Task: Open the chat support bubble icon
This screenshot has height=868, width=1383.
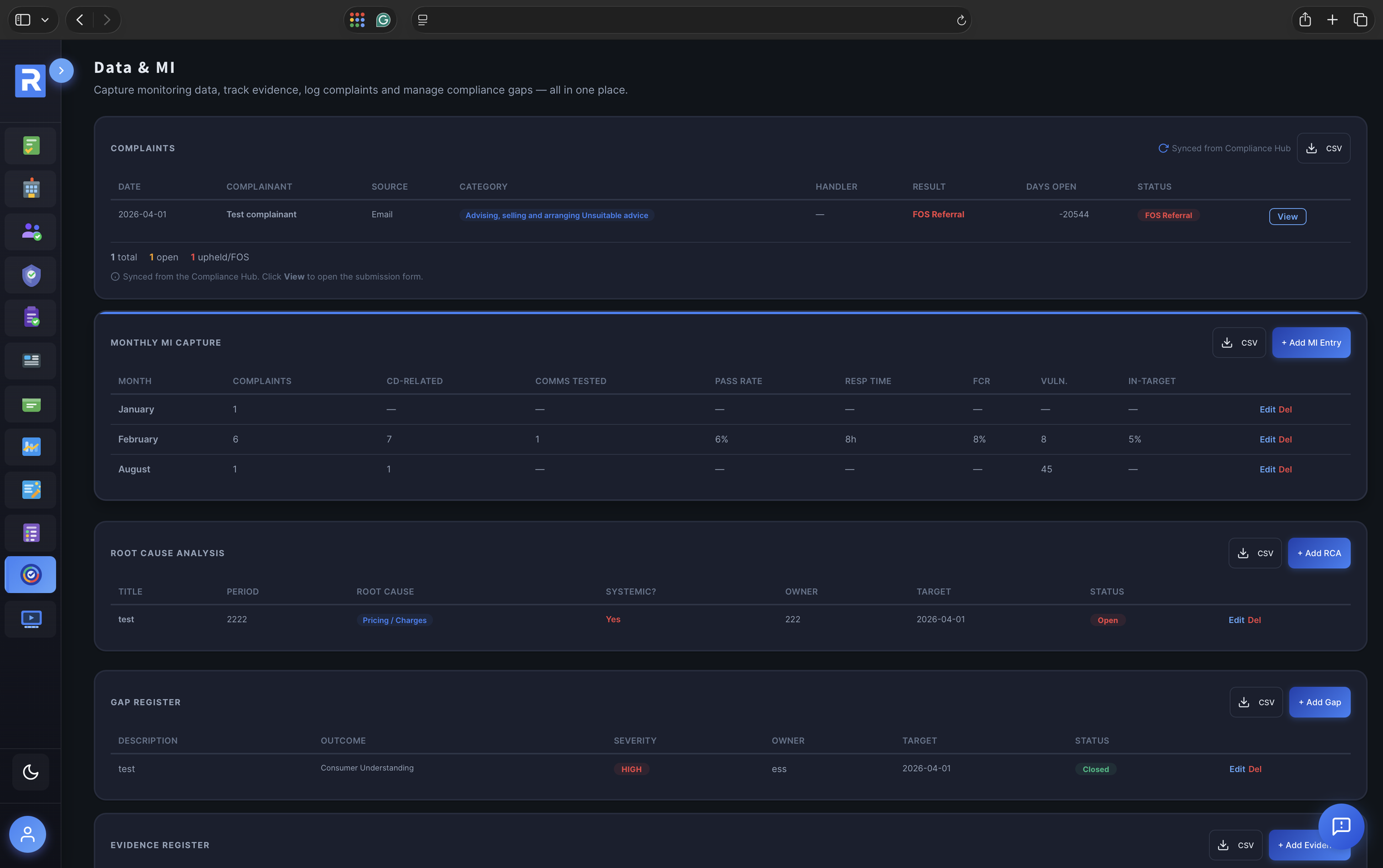Action: pyautogui.click(x=1340, y=826)
